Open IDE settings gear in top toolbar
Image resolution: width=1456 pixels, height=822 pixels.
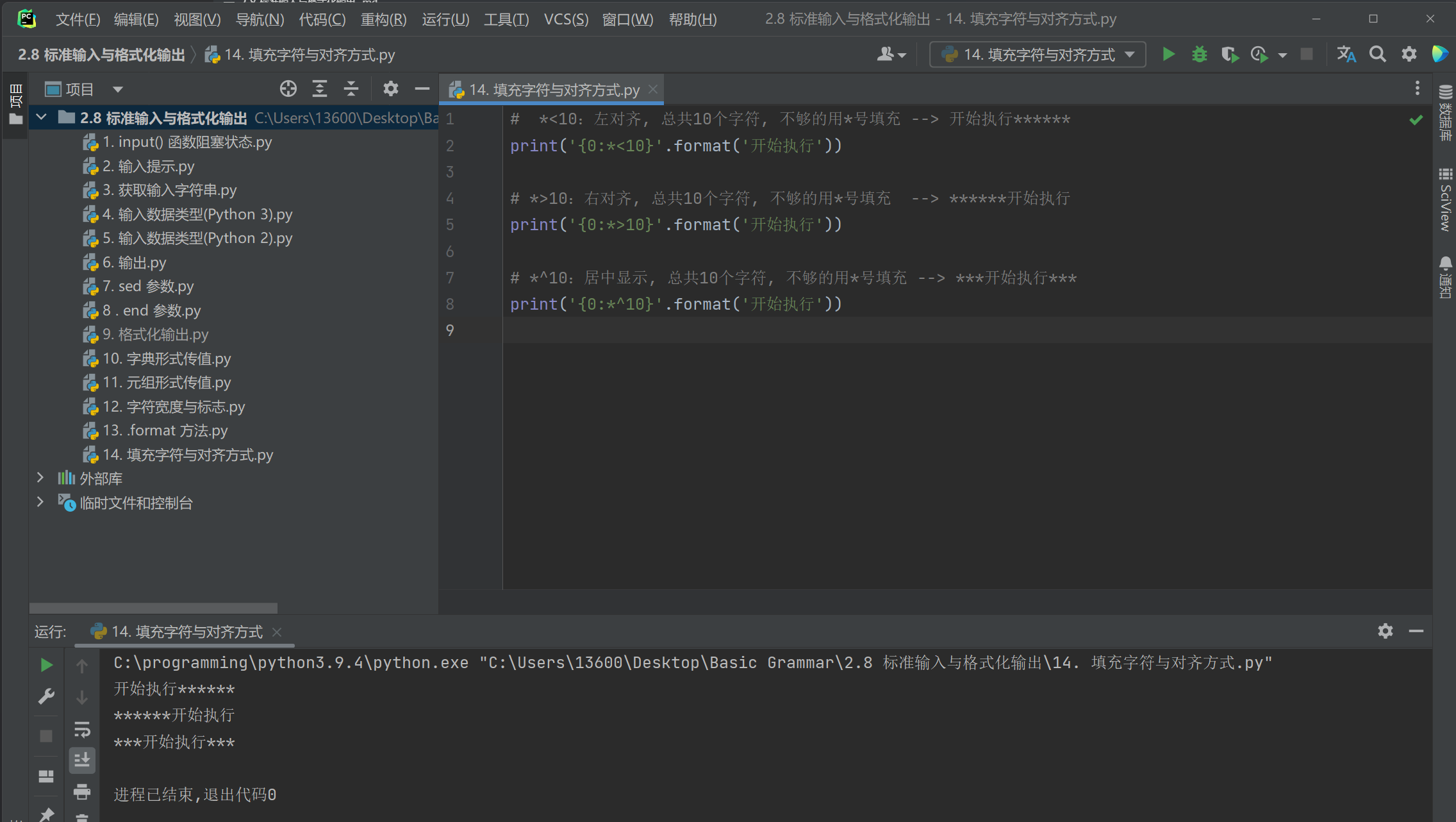click(1409, 55)
